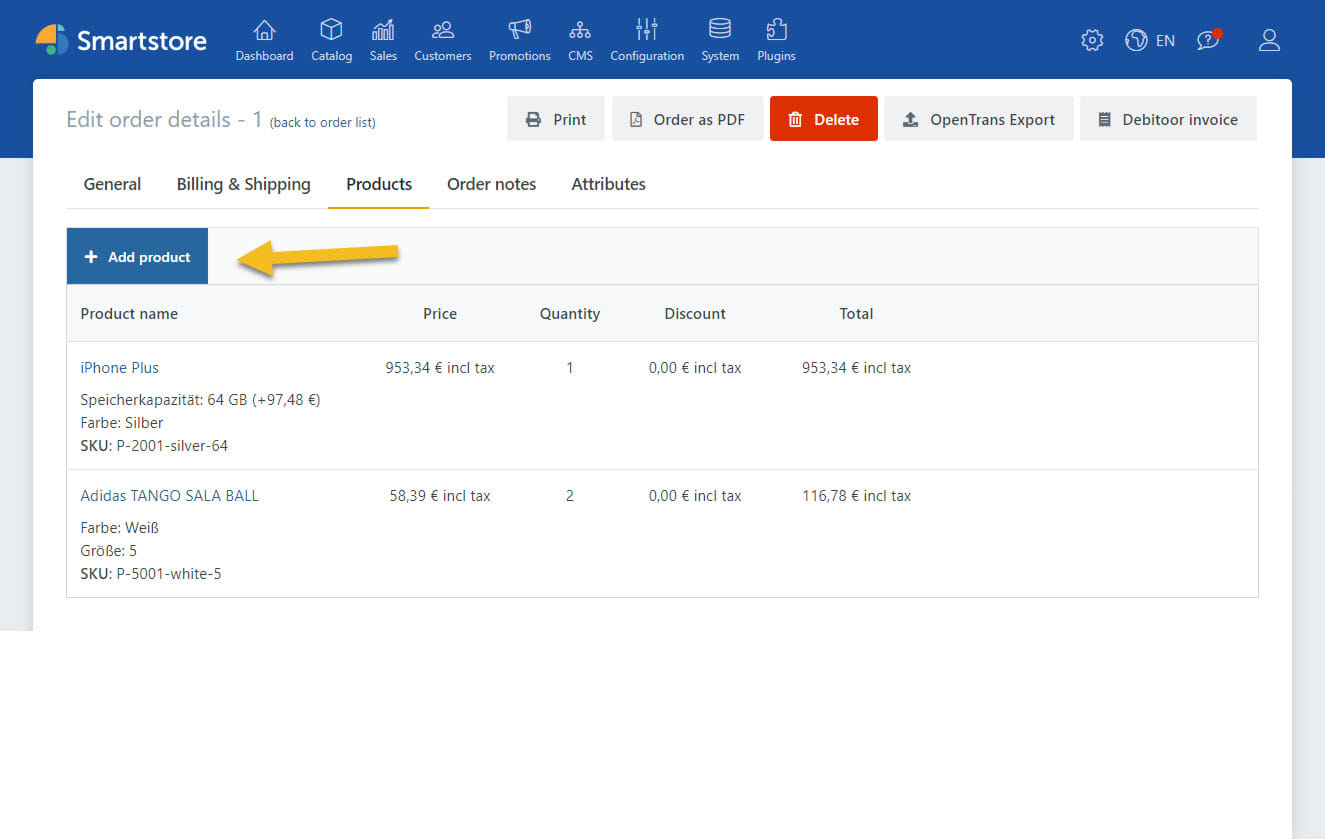Open the help chat notification icon

1209,40
